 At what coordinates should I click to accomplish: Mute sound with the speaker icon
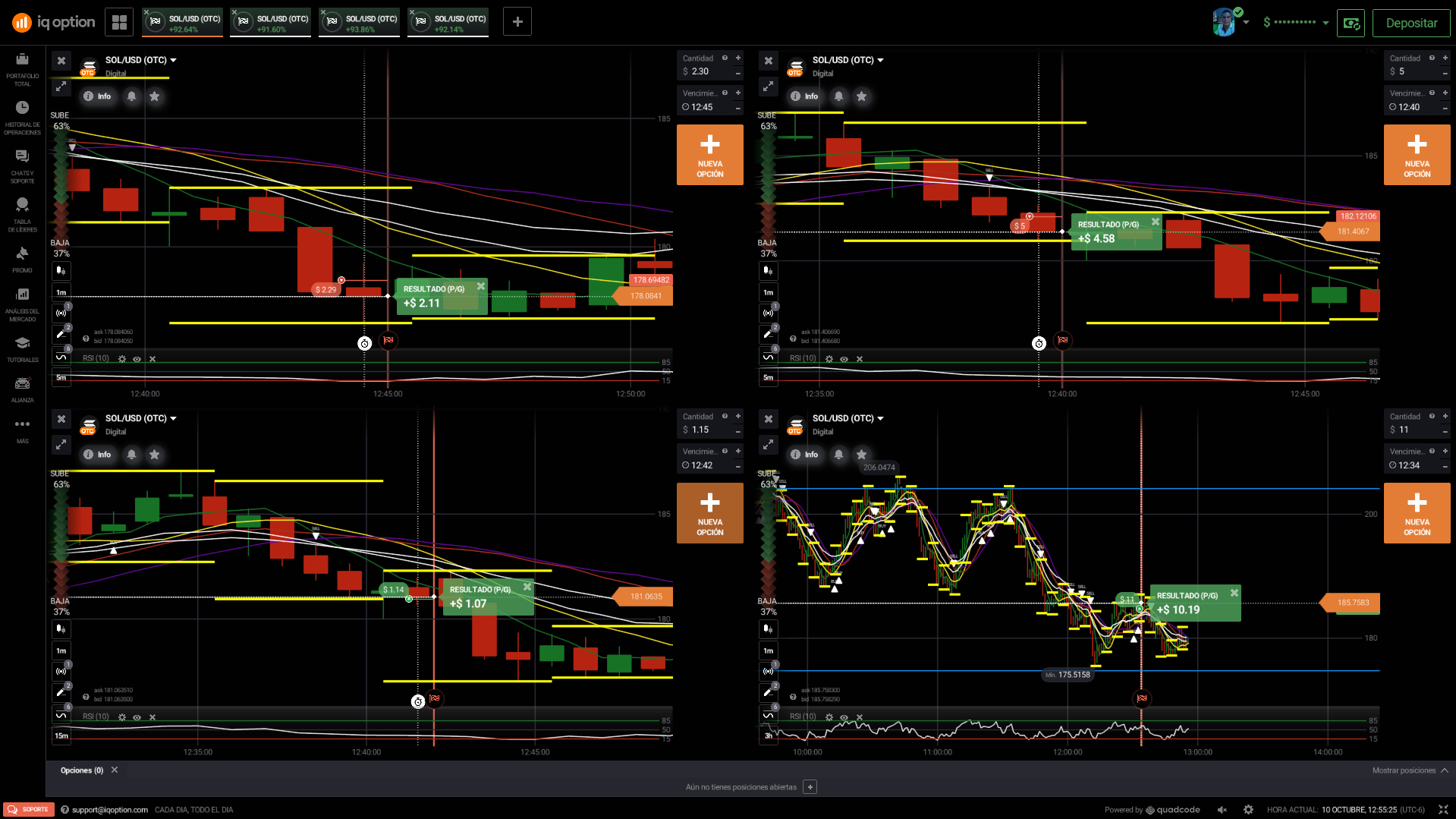(x=1222, y=810)
